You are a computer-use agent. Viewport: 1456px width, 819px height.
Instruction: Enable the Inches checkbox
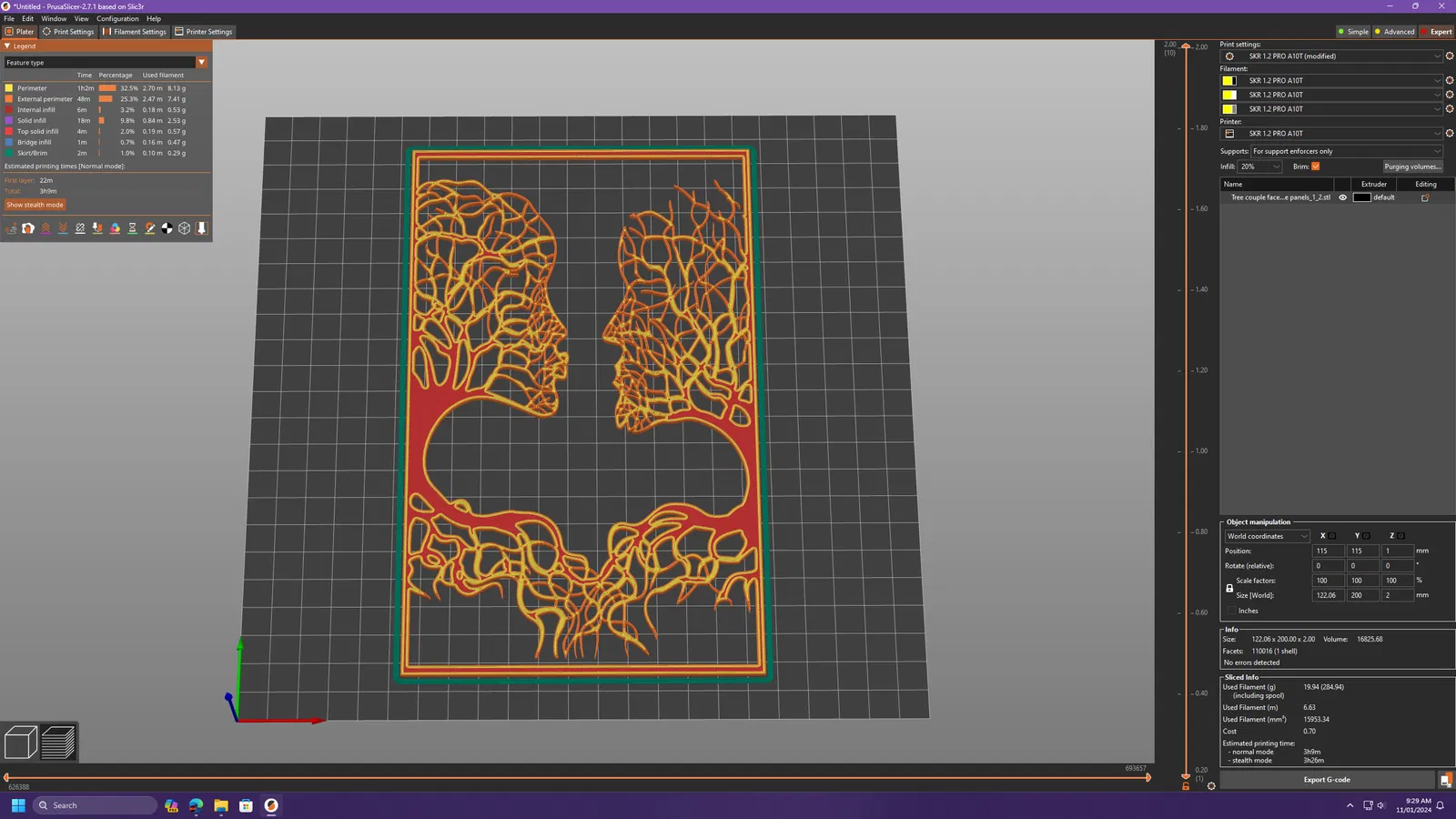[x=1231, y=611]
